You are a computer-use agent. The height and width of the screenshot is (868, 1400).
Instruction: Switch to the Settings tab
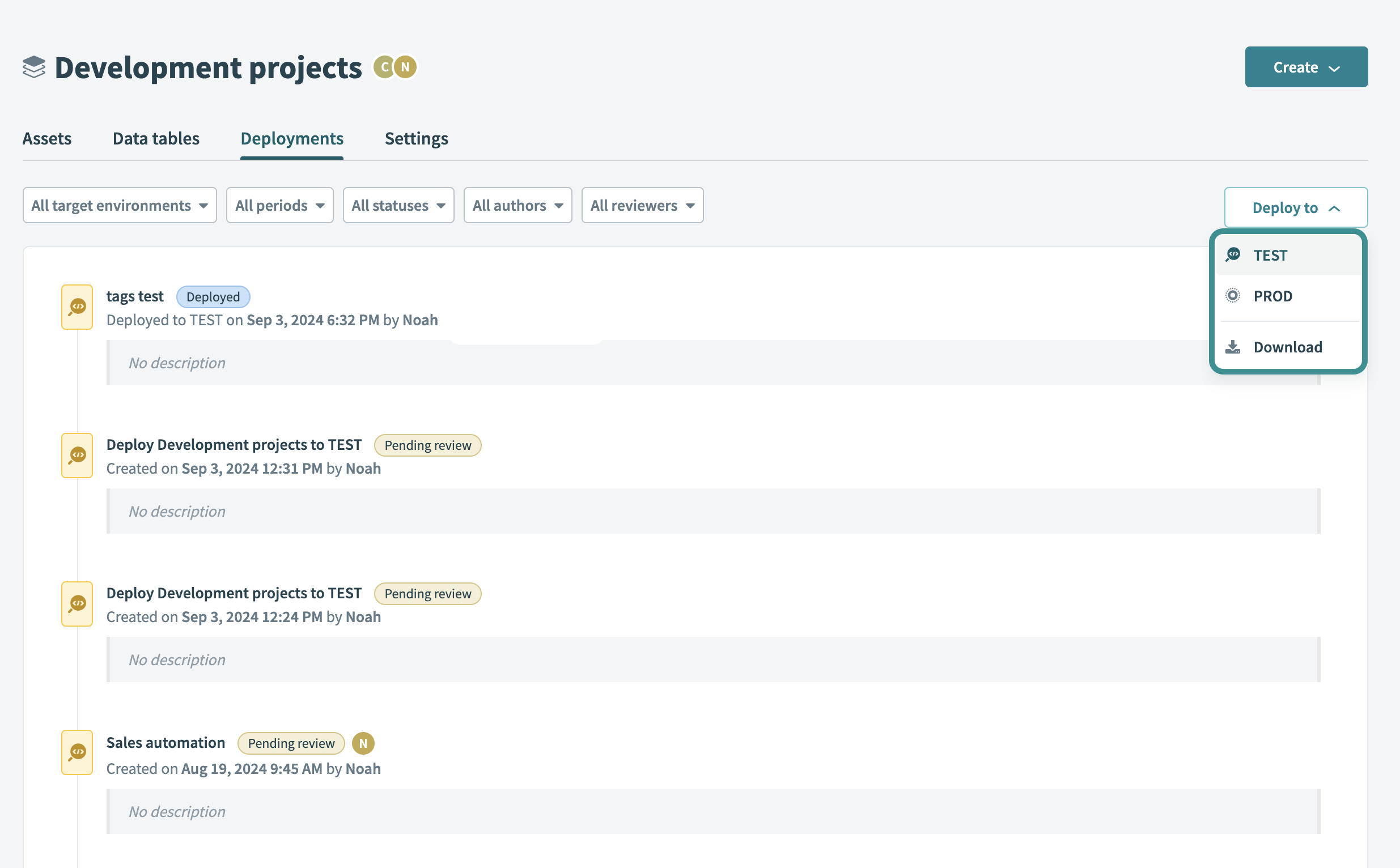click(416, 138)
